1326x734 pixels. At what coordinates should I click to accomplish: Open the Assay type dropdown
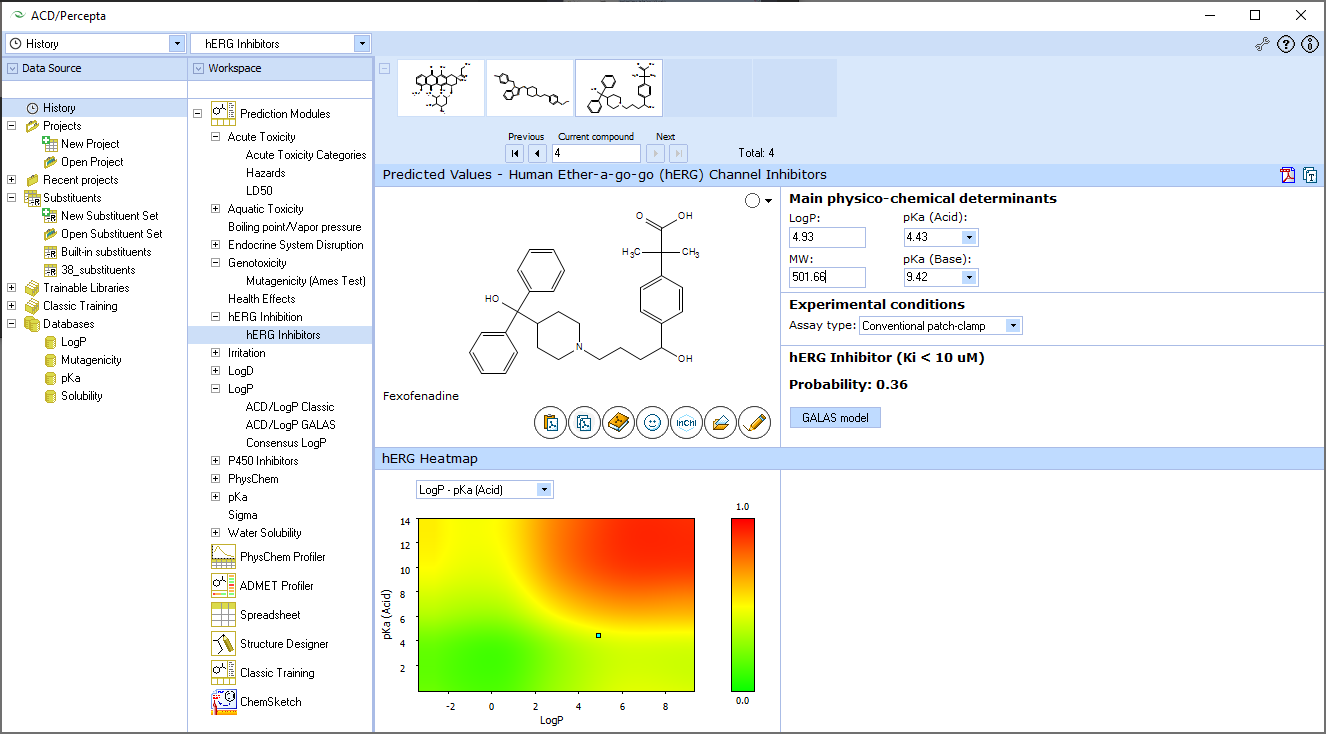point(1013,325)
